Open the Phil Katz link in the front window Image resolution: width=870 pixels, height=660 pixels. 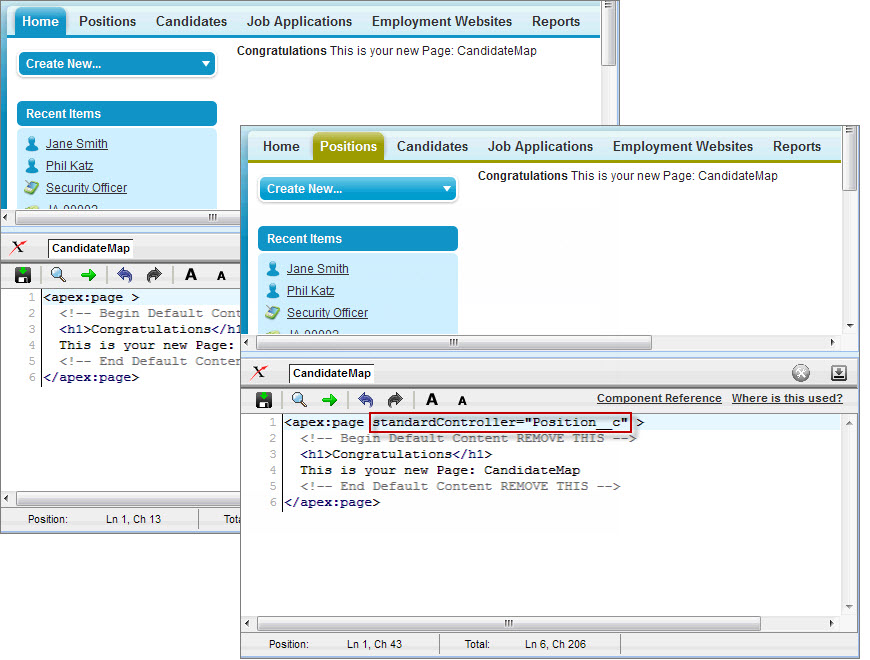(310, 291)
